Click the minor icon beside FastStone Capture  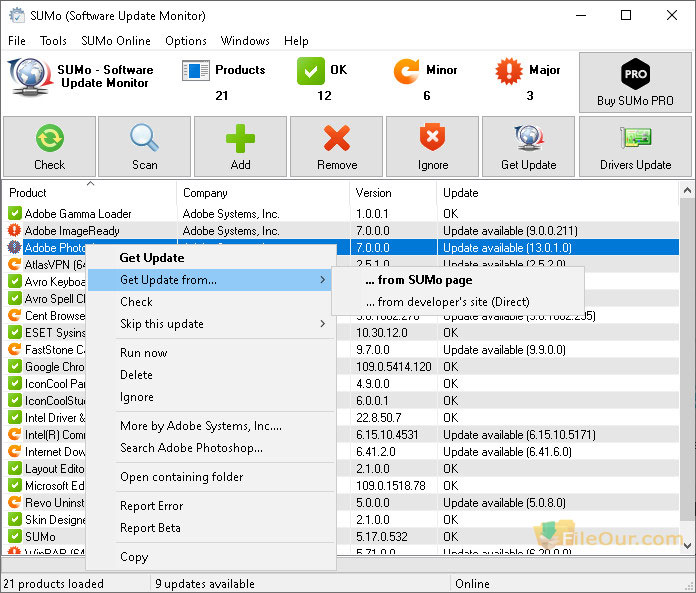[x=15, y=350]
